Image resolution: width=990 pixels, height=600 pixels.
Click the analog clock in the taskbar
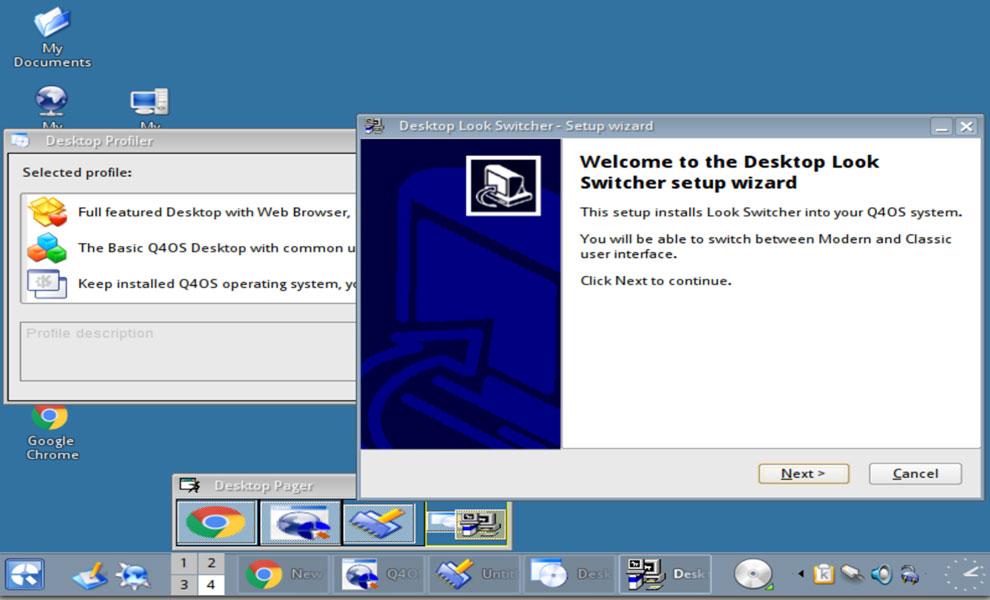[966, 575]
